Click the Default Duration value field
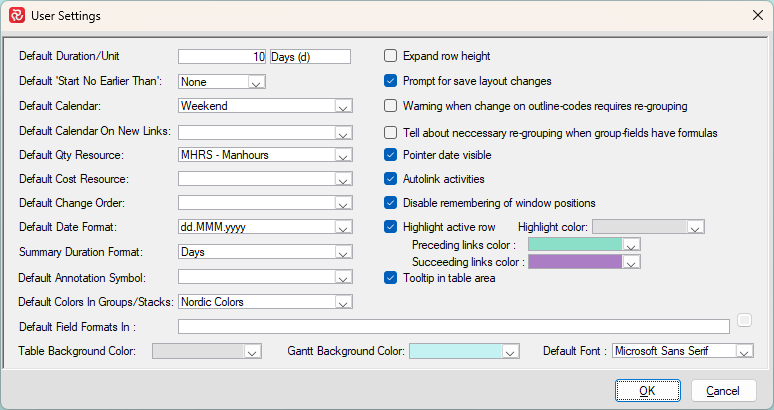Viewport: 774px width, 410px height. click(222, 57)
